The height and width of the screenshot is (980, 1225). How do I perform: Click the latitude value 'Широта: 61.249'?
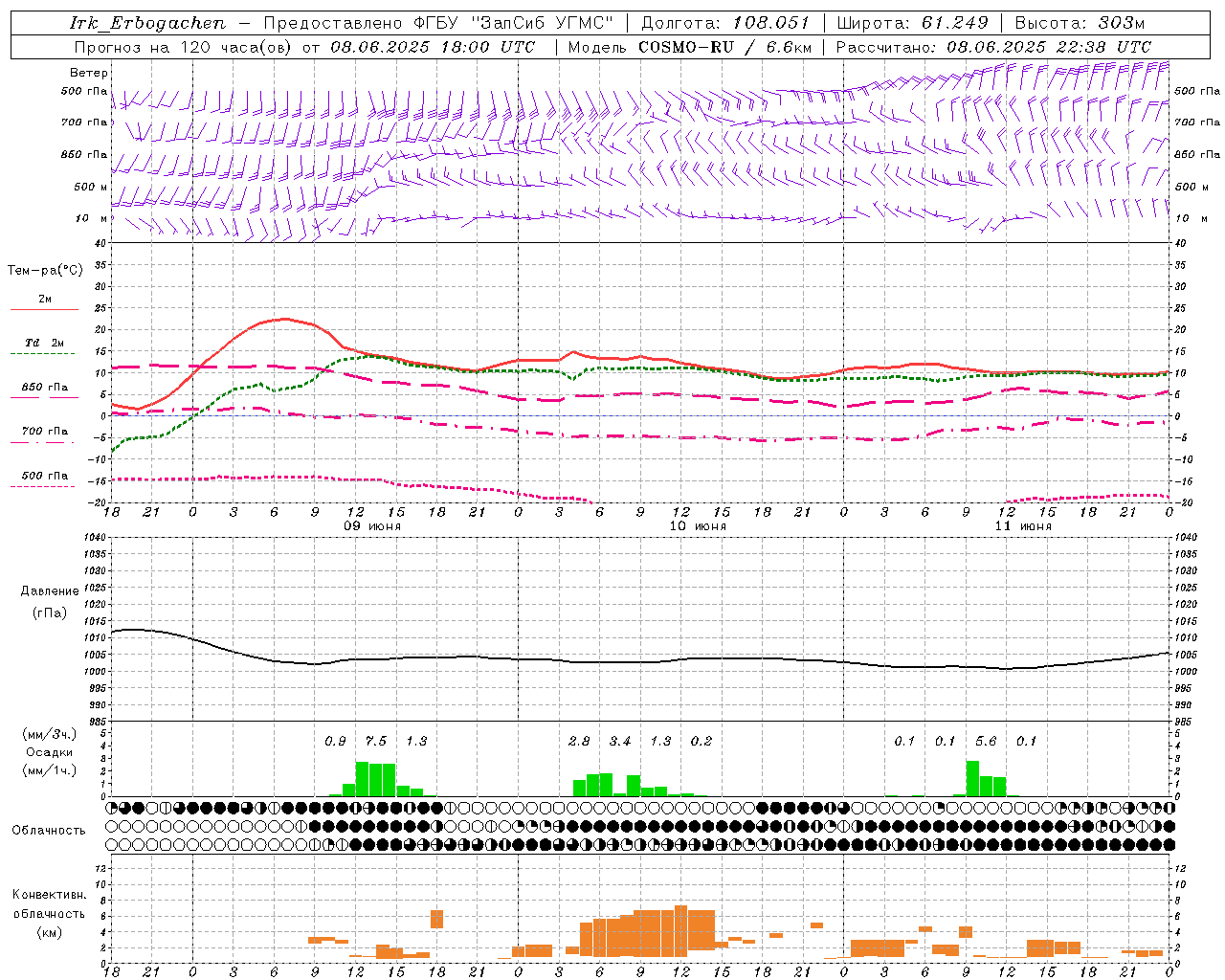click(912, 23)
